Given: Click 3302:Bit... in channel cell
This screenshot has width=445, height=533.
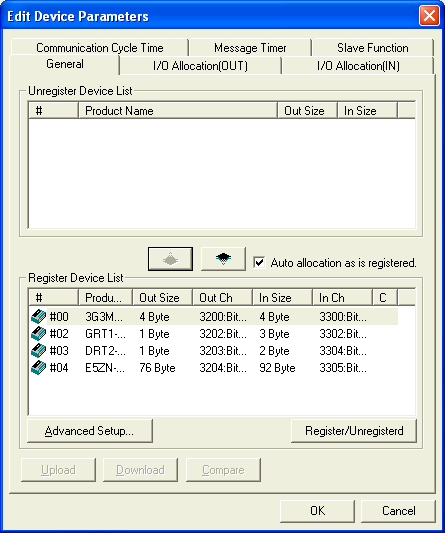Looking at the screenshot, I should (x=343, y=334).
